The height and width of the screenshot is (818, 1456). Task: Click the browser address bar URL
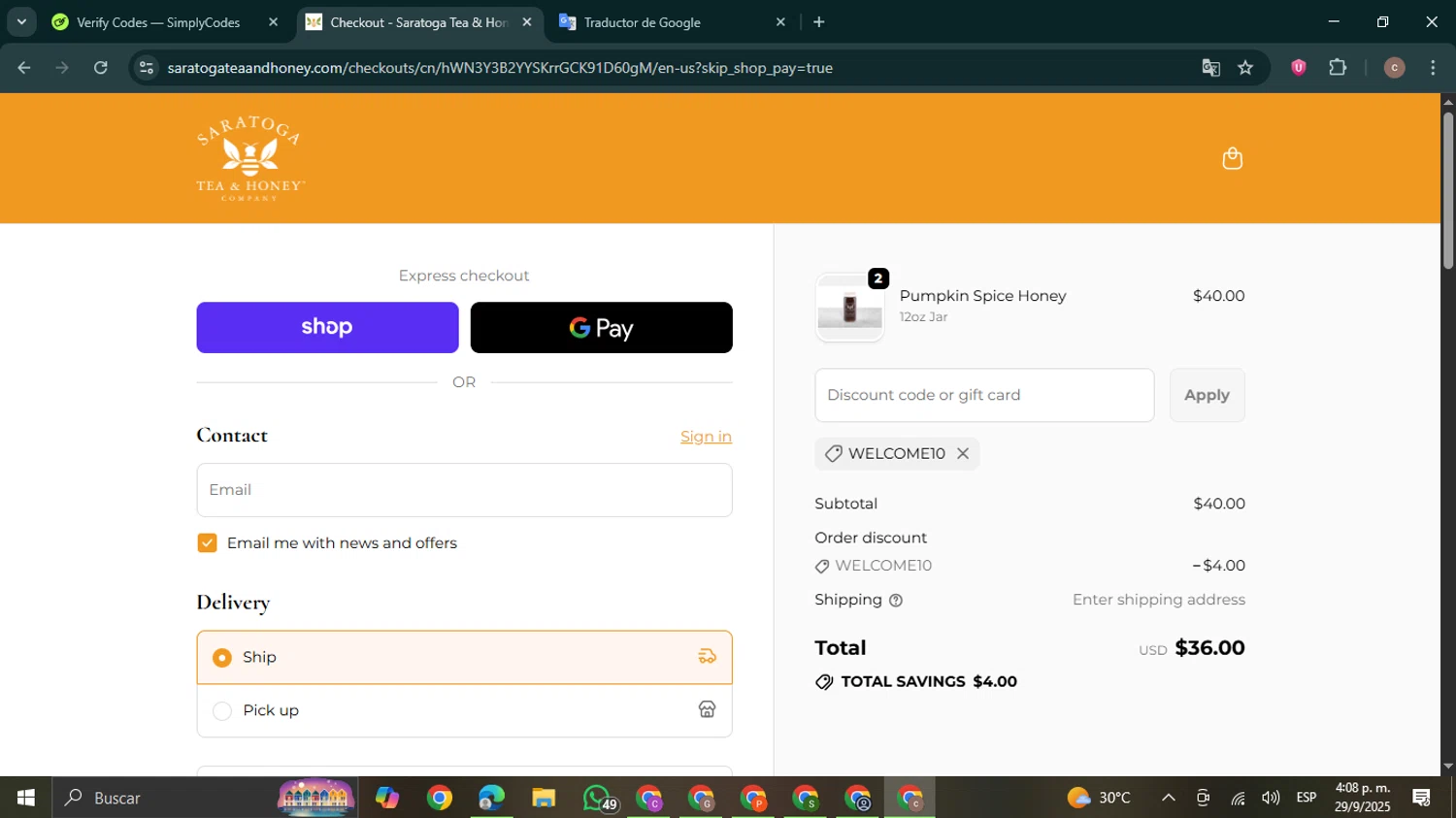tap(500, 68)
